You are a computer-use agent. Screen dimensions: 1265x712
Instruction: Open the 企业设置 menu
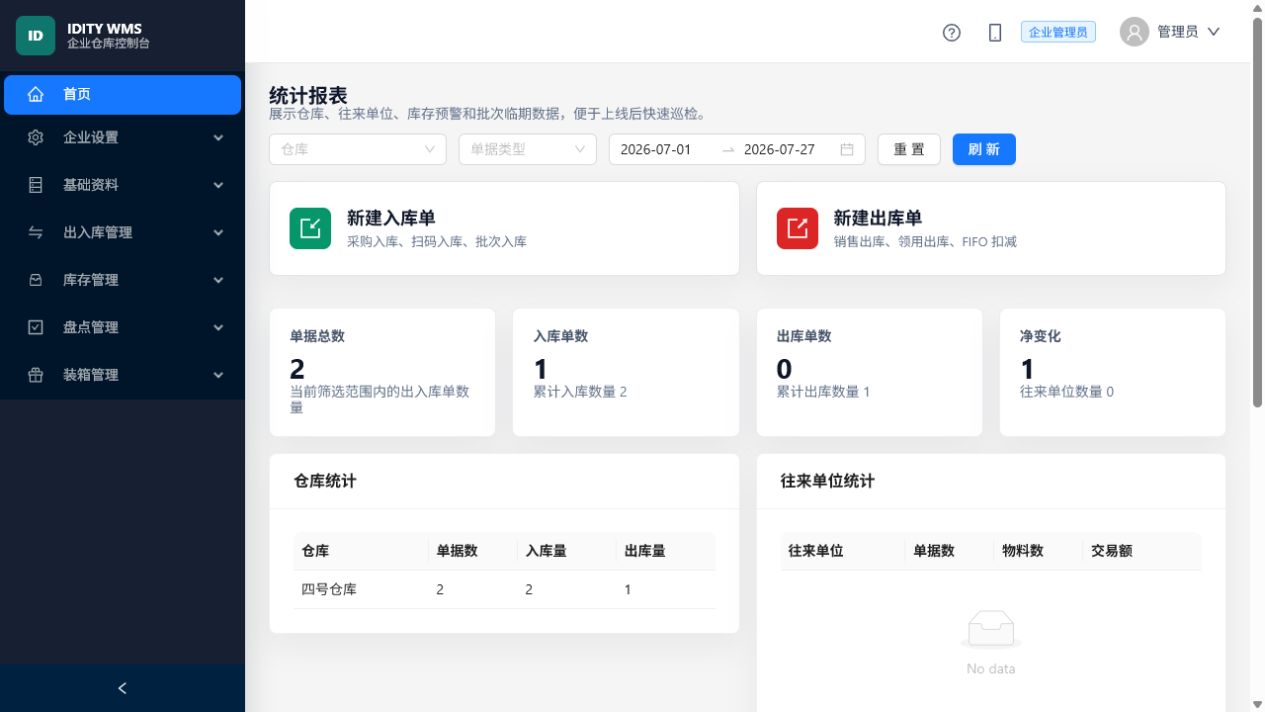[122, 138]
